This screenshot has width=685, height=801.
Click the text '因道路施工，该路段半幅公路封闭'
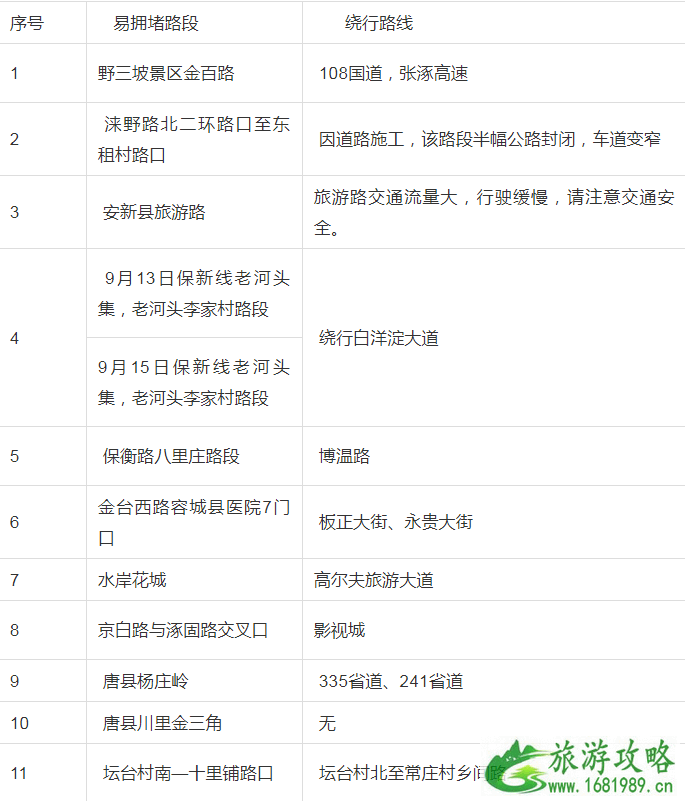pos(447,139)
